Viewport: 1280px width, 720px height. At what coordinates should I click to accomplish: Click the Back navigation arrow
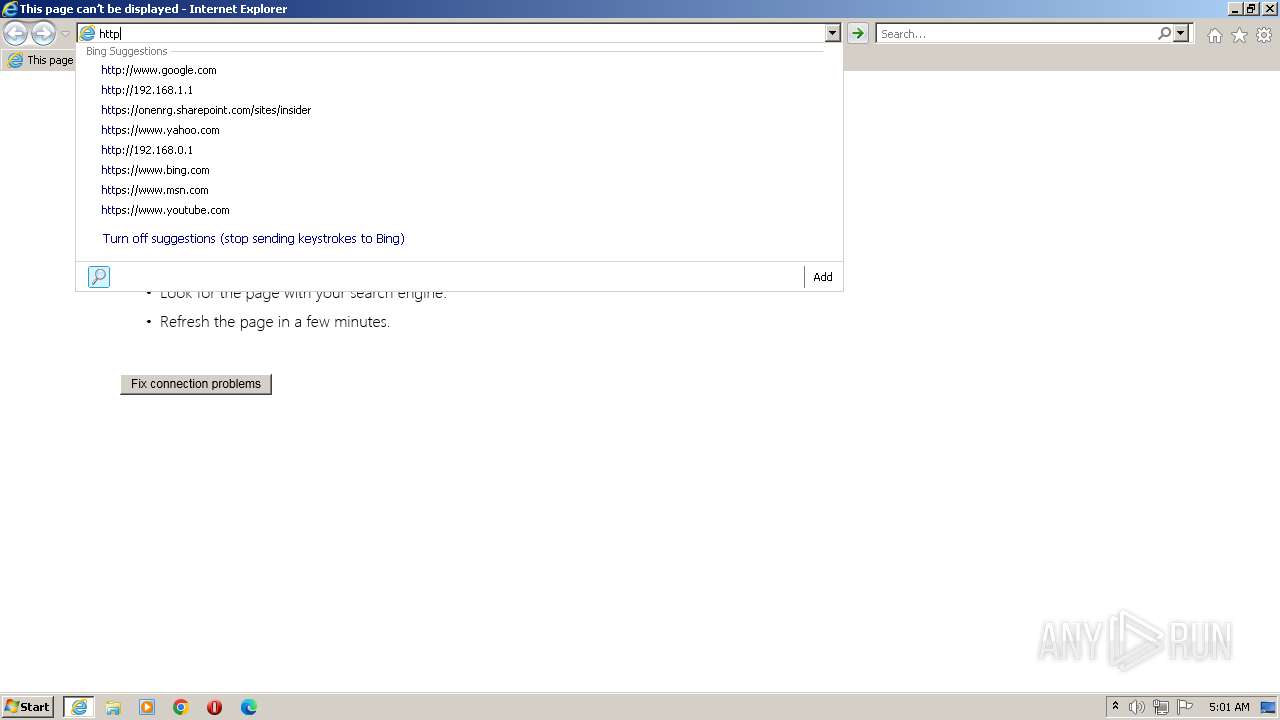(x=16, y=33)
